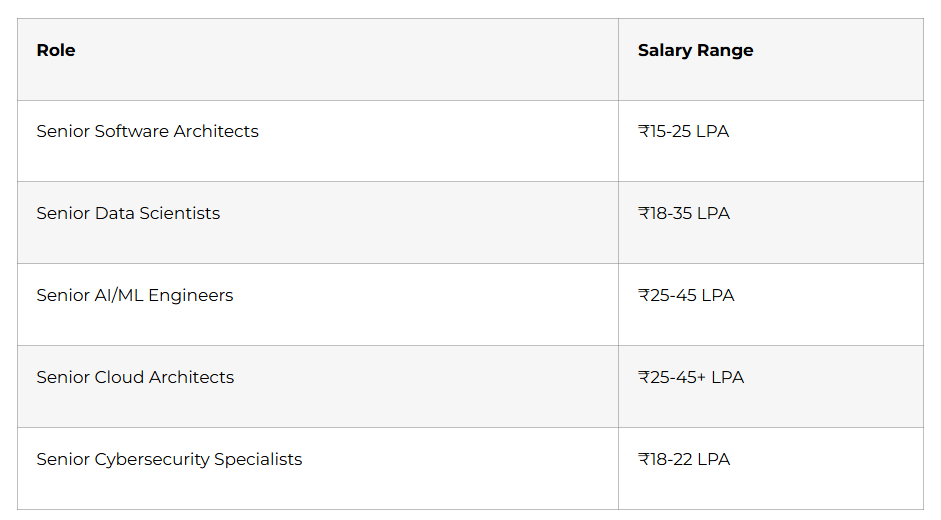
Task: Click the ₹25-45+ LPA salary value
Action: [x=691, y=377]
